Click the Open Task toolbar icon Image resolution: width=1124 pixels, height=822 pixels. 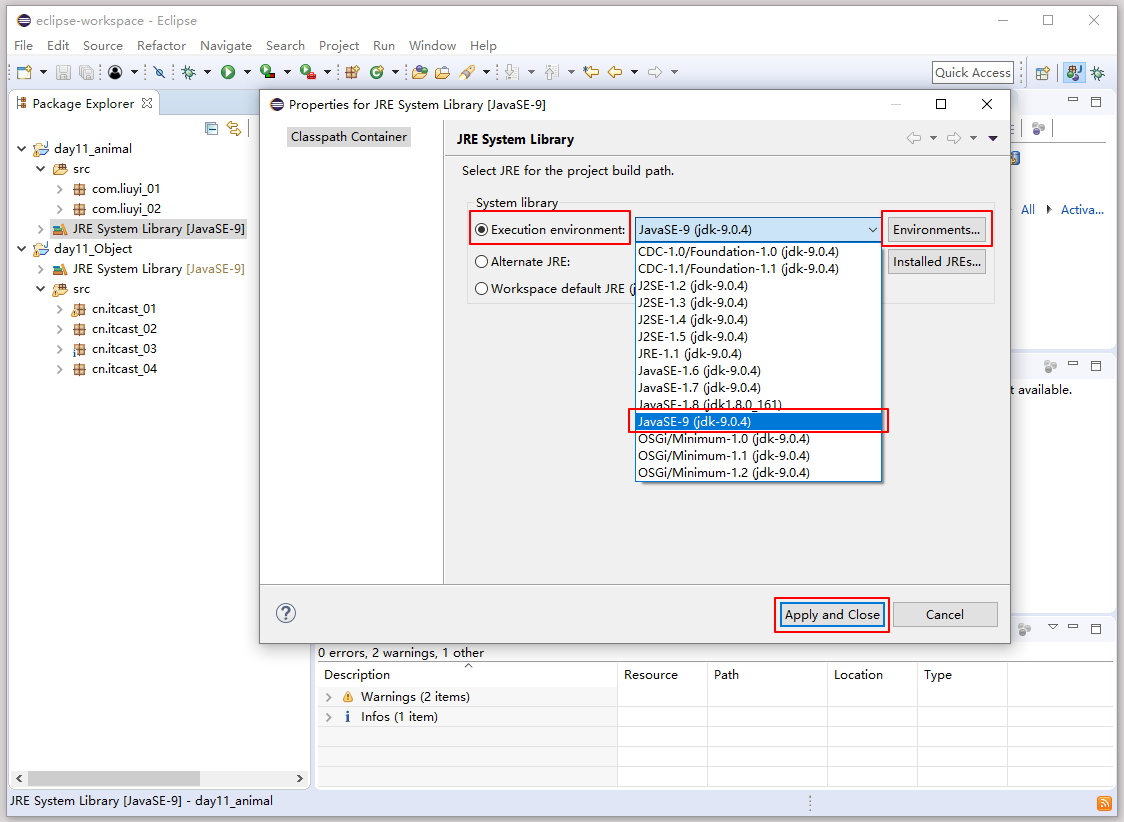442,72
